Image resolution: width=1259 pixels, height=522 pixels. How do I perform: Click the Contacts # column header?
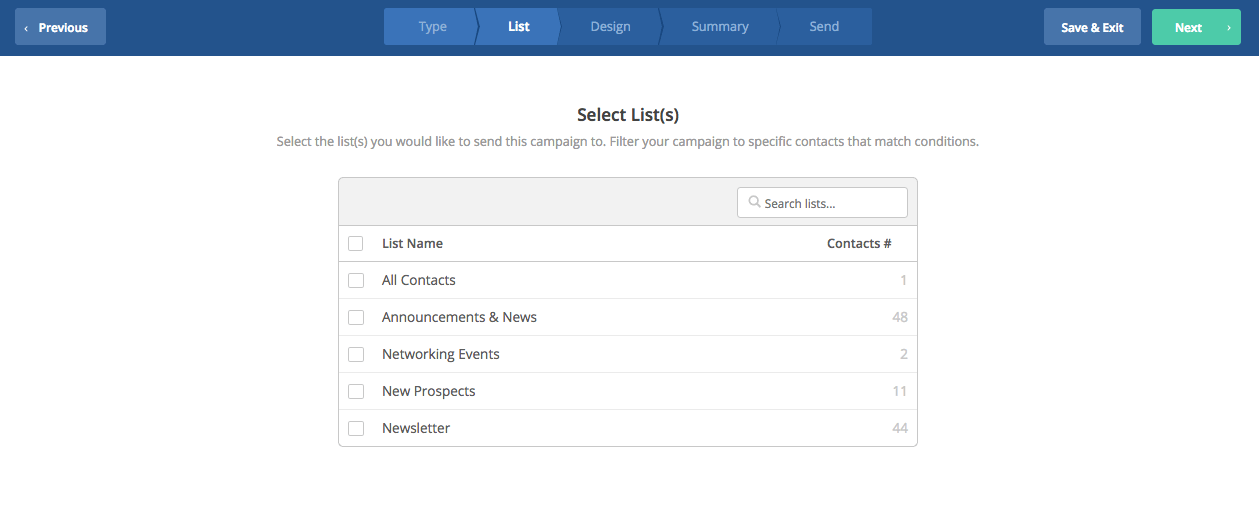pyautogui.click(x=859, y=243)
